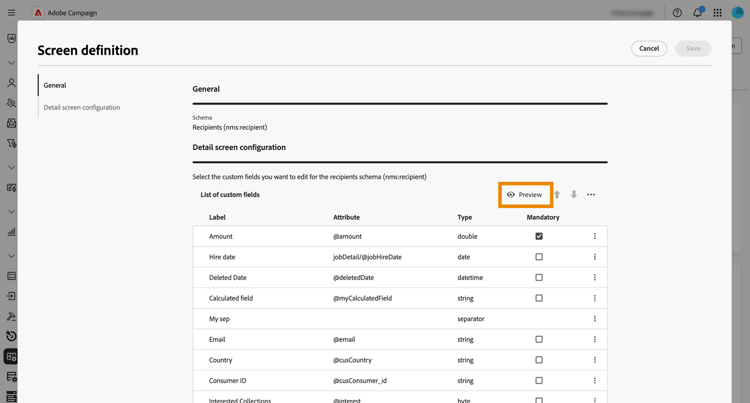The width and height of the screenshot is (750, 403).
Task: Open the help question mark icon
Action: [x=677, y=13]
